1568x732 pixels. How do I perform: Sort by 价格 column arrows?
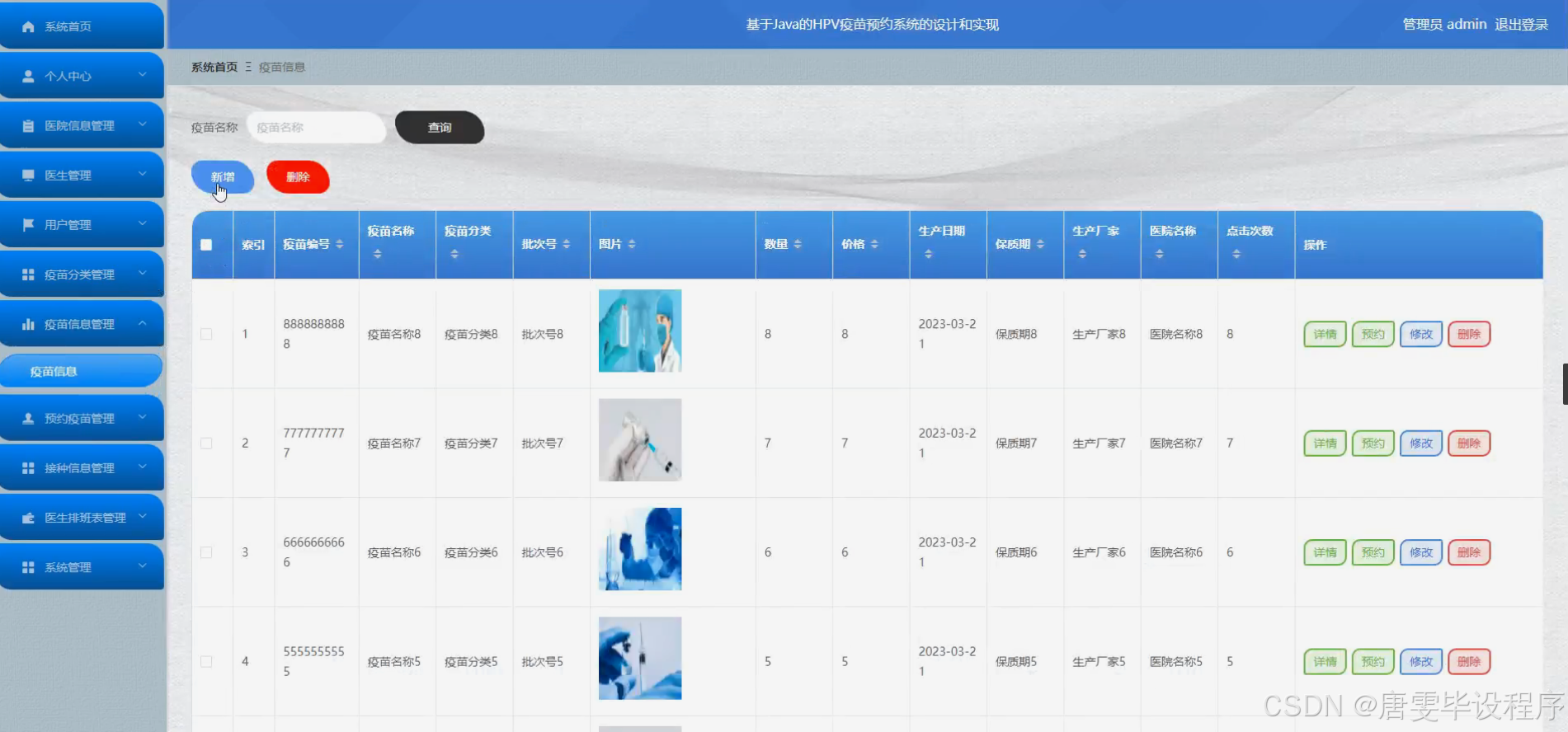point(874,244)
